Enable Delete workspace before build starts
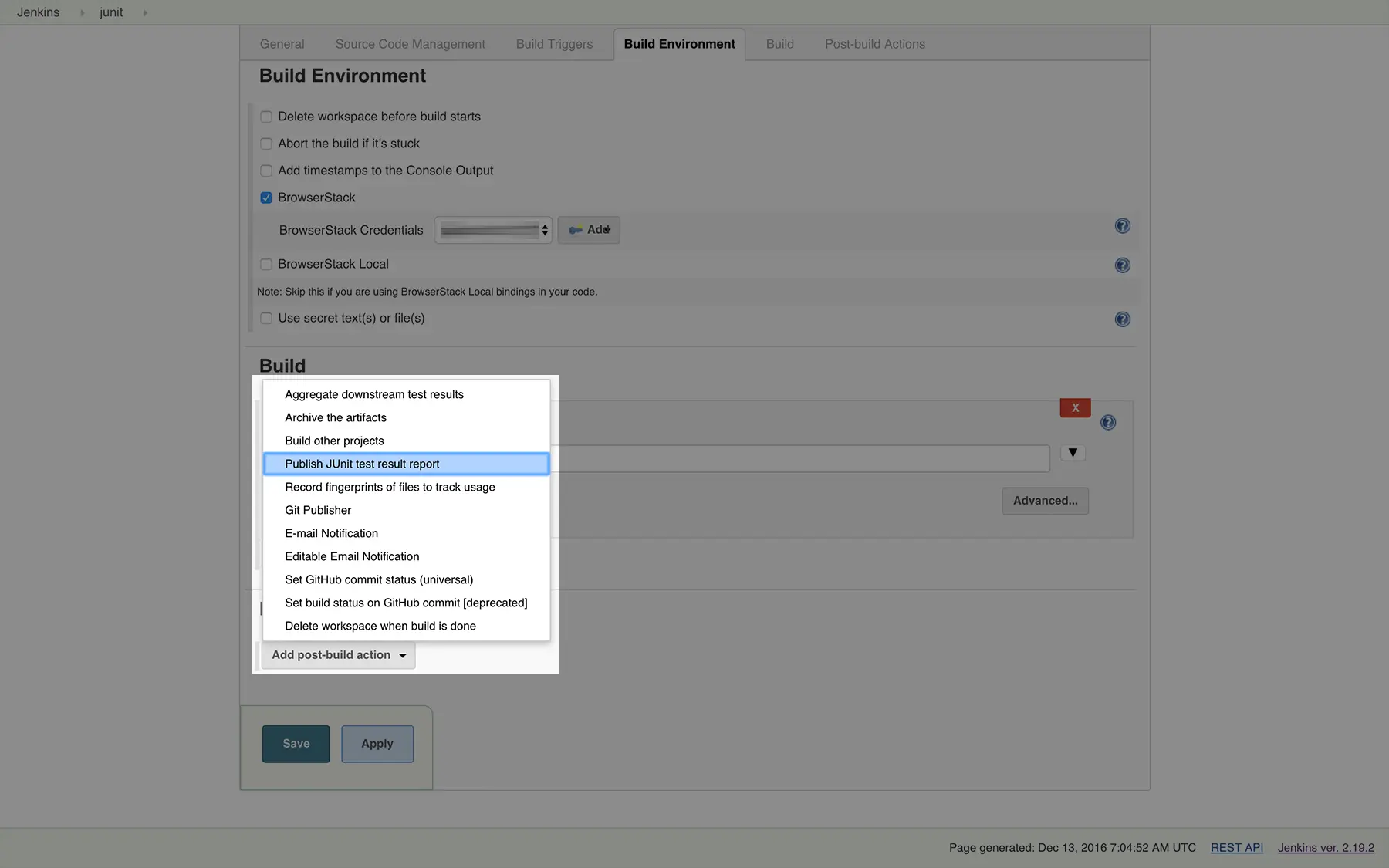Viewport: 1389px width, 868px height. click(x=266, y=117)
